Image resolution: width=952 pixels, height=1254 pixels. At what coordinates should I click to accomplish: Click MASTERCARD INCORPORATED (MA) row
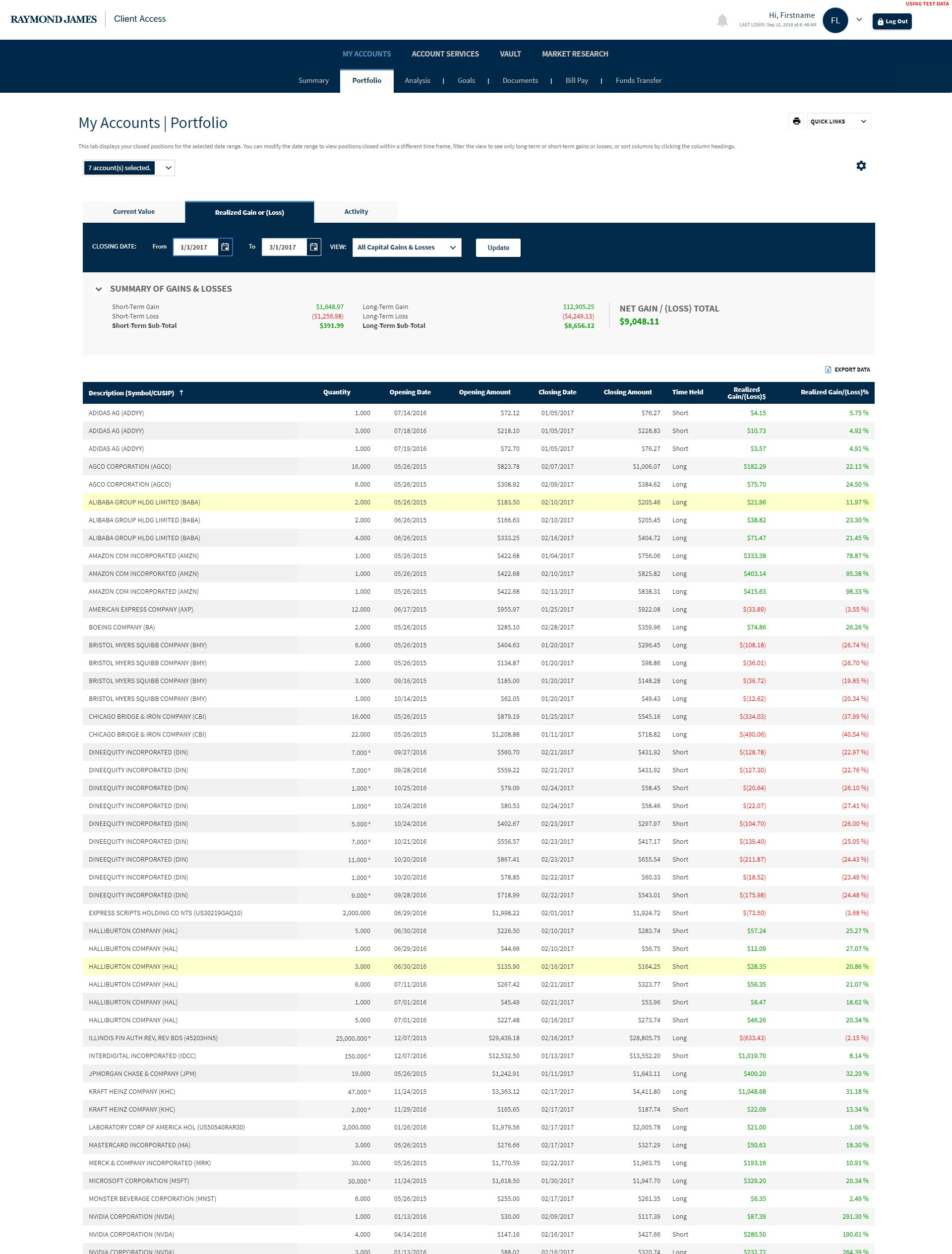pos(478,1145)
